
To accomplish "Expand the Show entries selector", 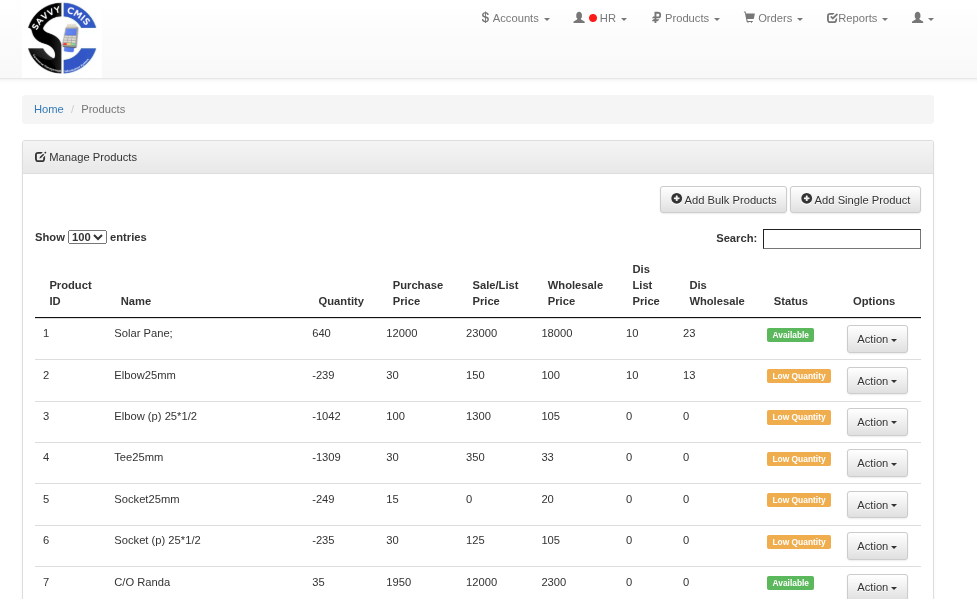I will pos(87,237).
